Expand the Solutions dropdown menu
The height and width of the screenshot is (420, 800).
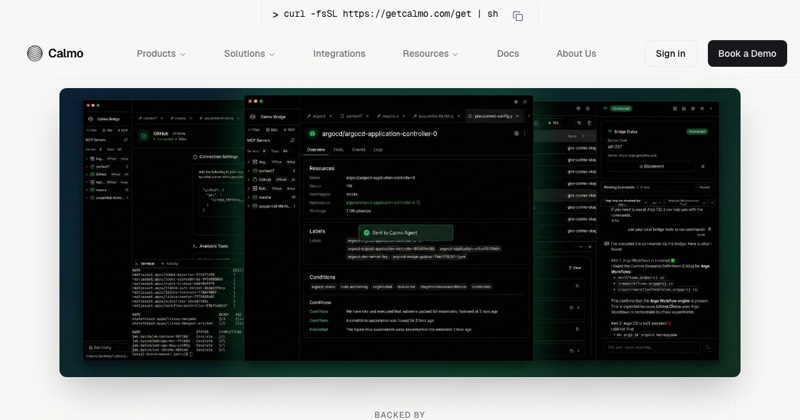[249, 54]
